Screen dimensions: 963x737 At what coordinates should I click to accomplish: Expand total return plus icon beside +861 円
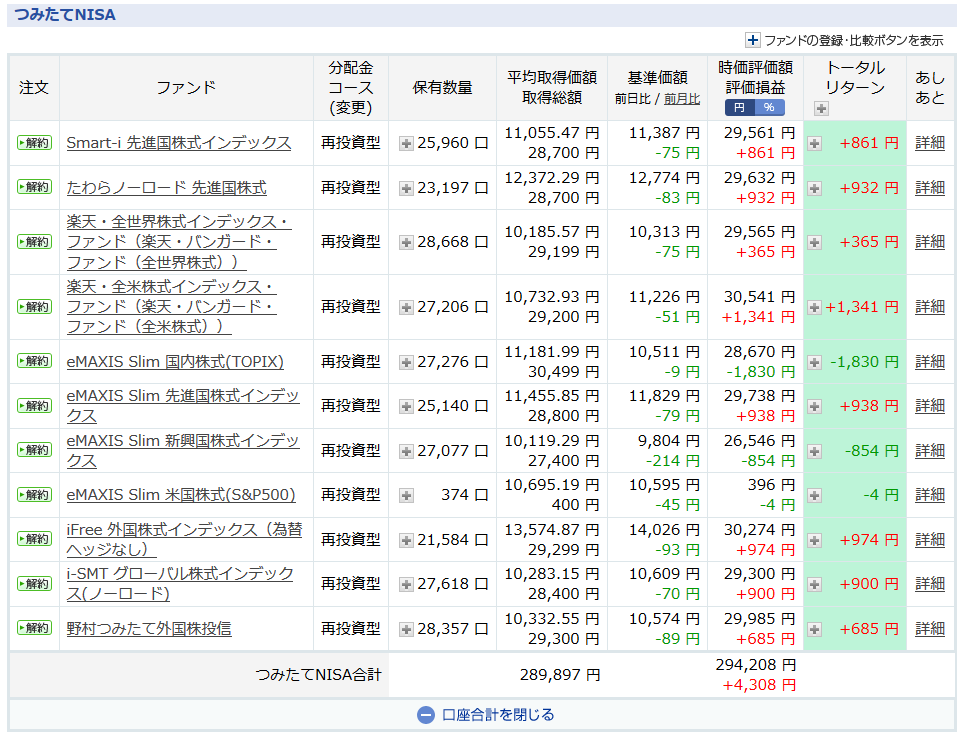[814, 144]
